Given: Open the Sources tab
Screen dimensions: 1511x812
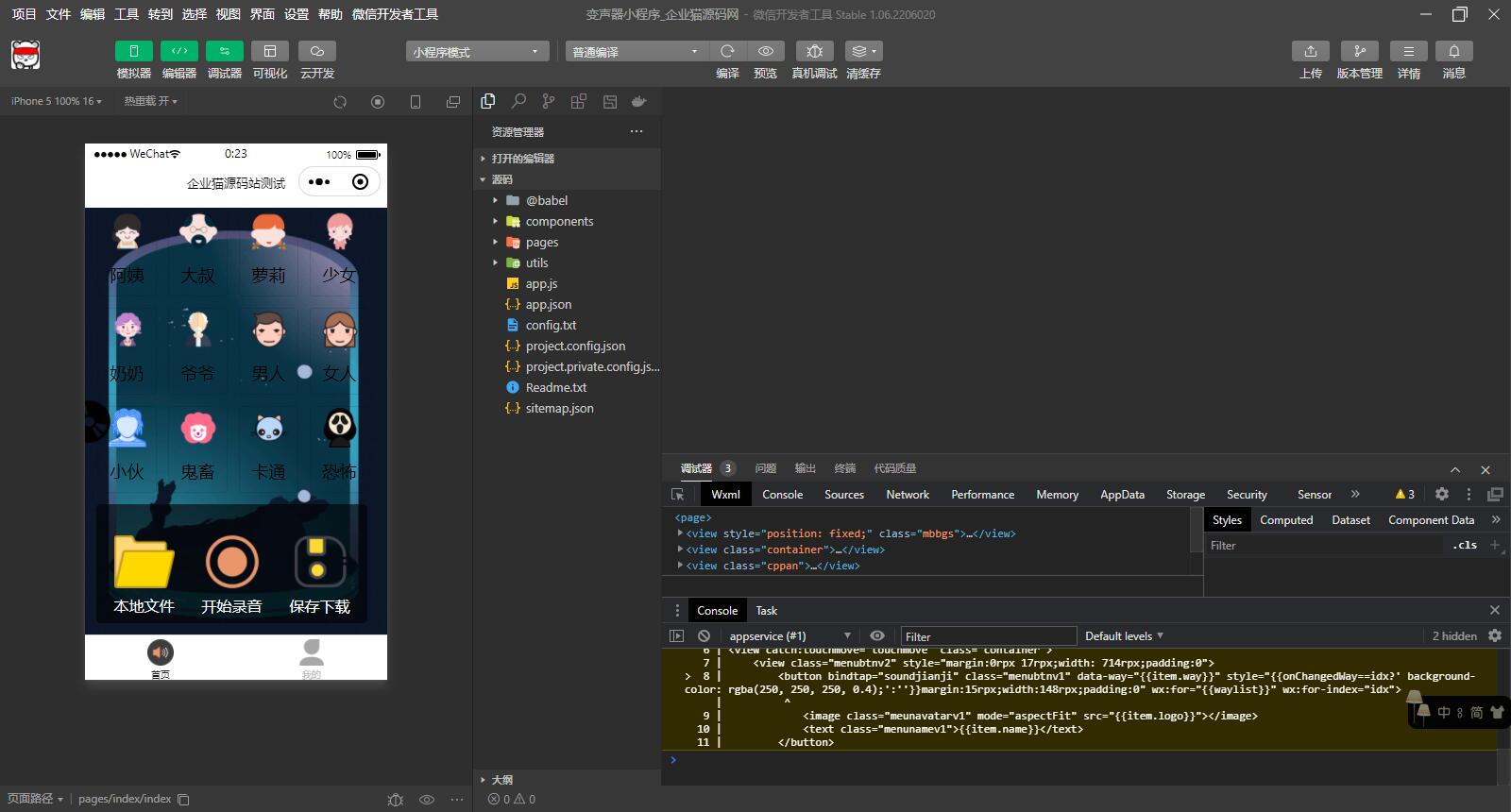Looking at the screenshot, I should [x=843, y=495].
